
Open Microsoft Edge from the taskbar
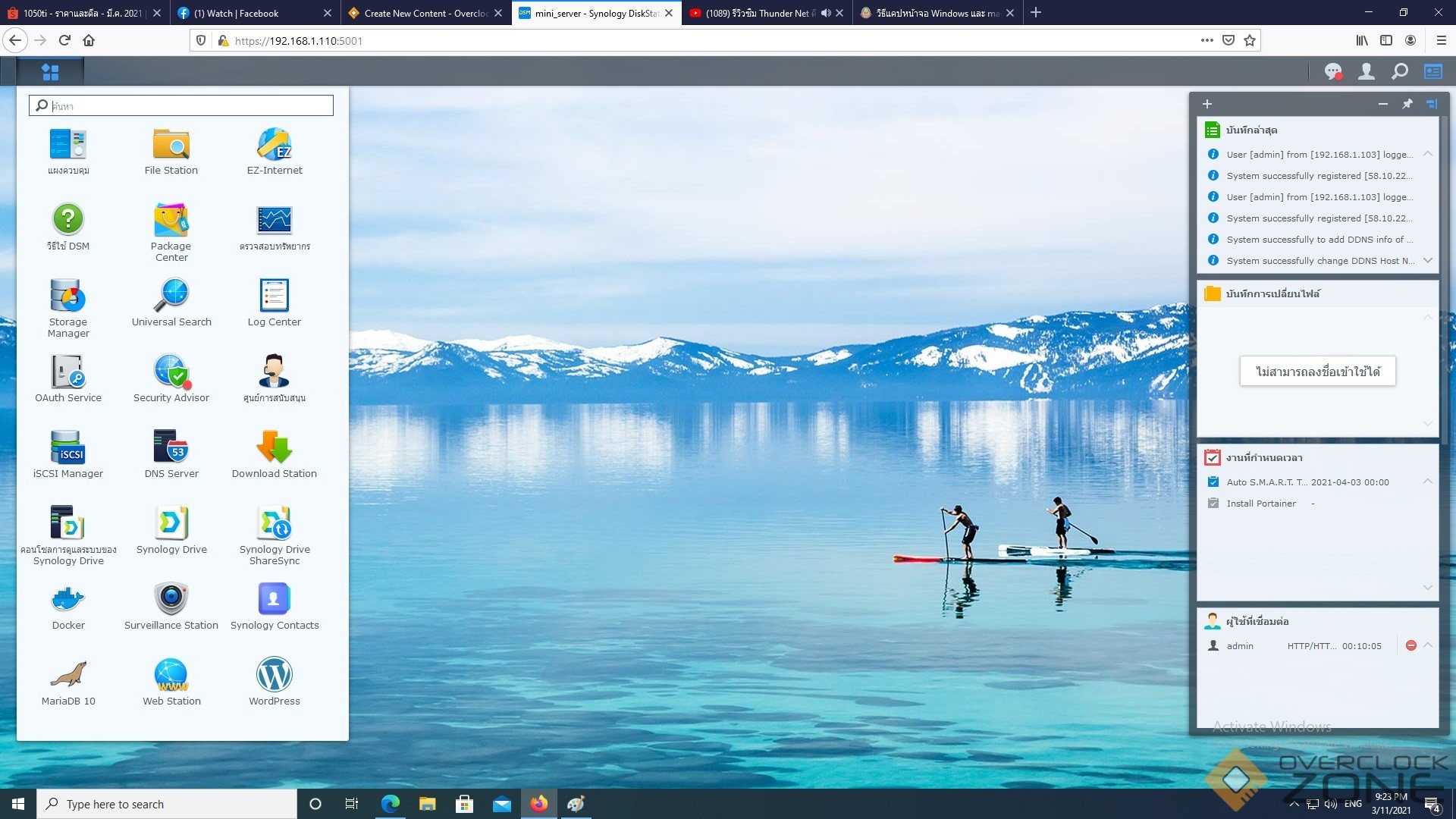(391, 804)
